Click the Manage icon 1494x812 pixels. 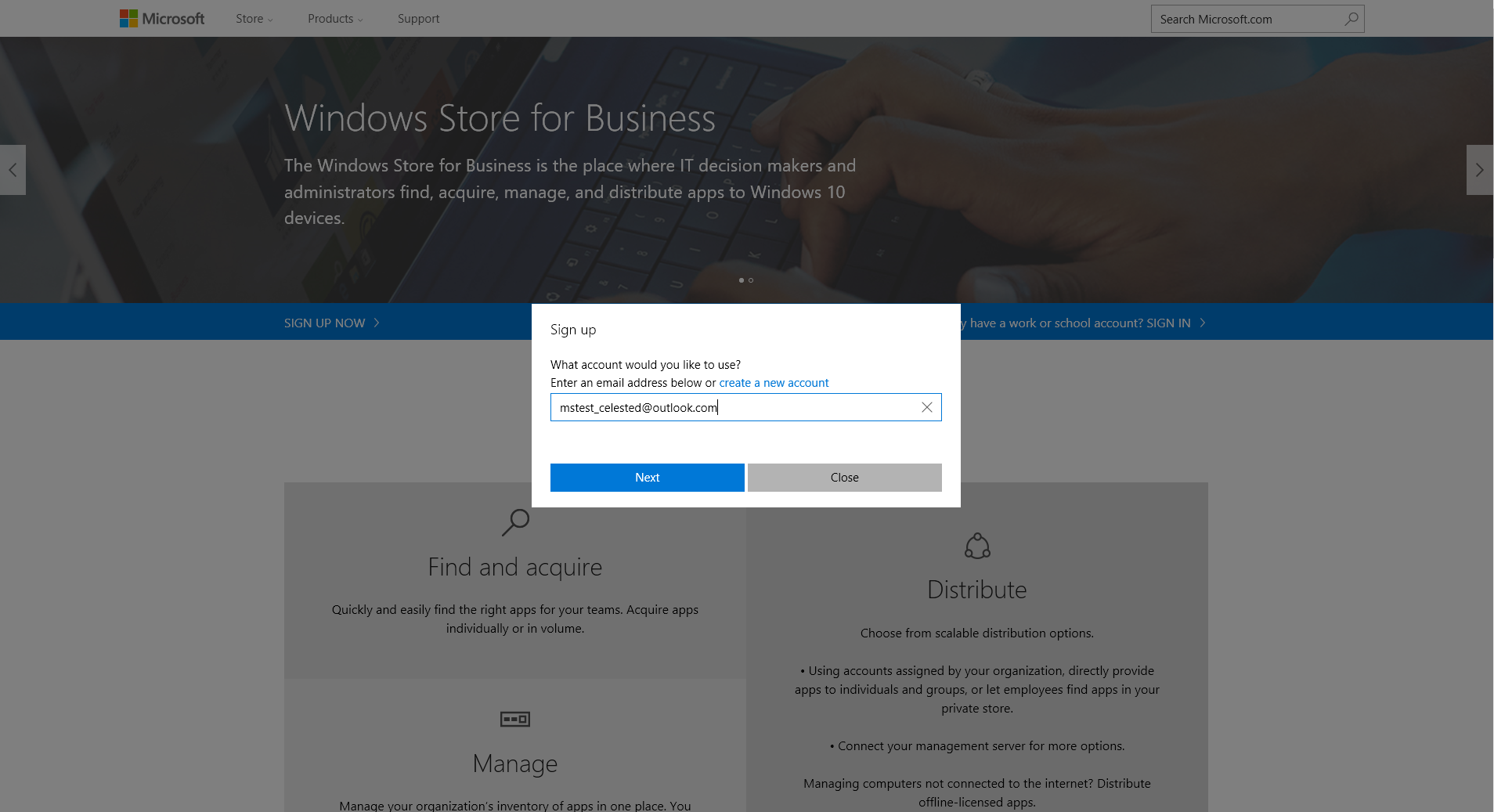(x=515, y=719)
